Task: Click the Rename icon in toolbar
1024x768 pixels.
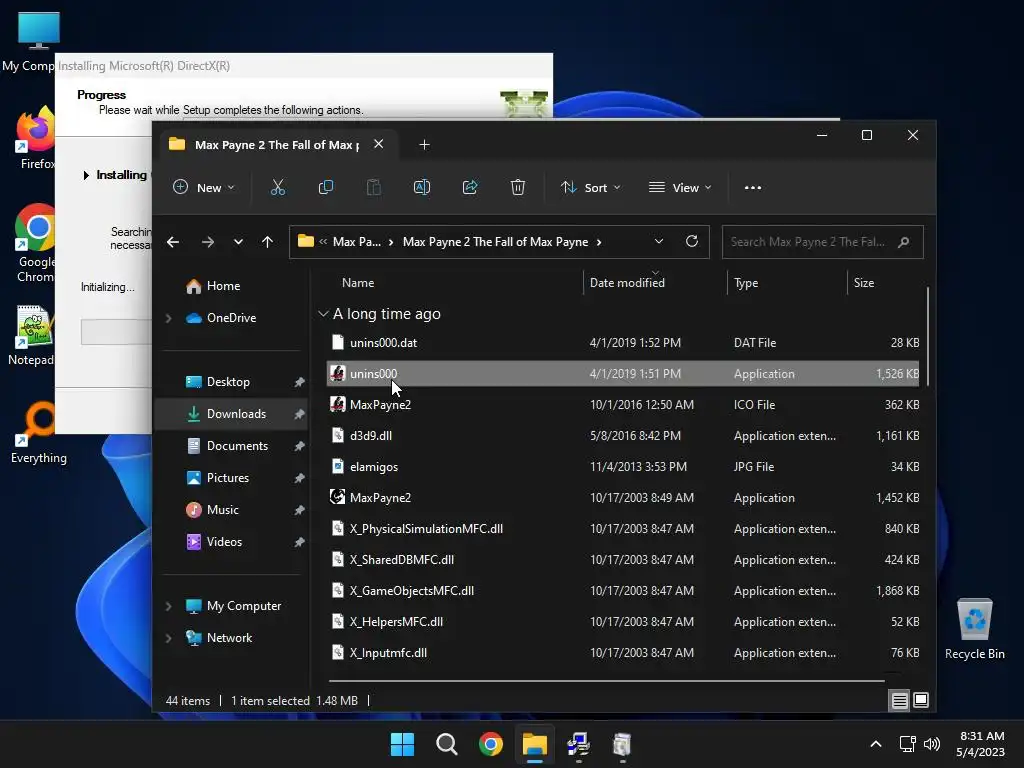Action: coord(422,187)
